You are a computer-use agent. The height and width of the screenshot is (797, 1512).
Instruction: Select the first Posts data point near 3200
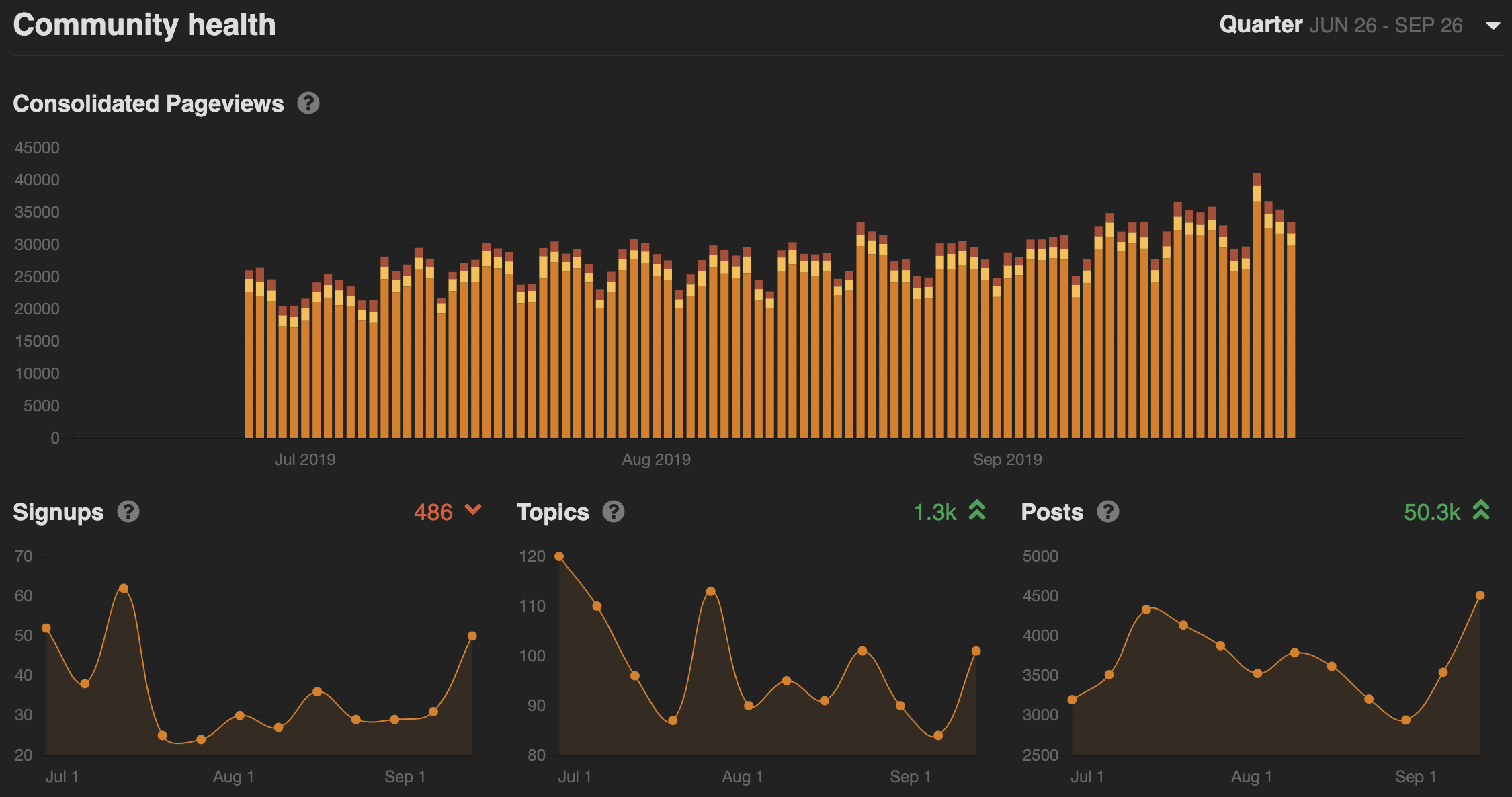tap(1073, 700)
